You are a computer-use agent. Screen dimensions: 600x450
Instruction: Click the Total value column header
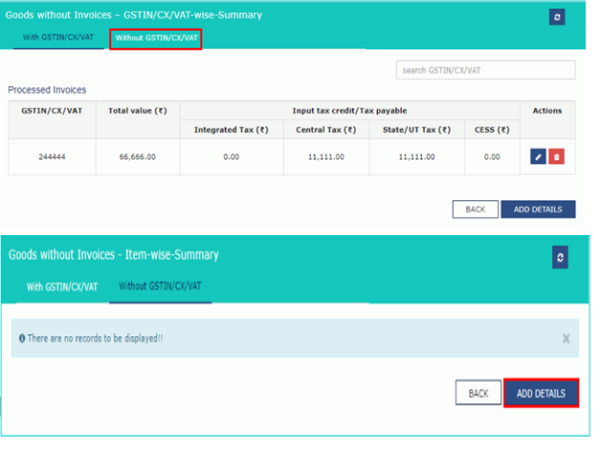(x=138, y=110)
